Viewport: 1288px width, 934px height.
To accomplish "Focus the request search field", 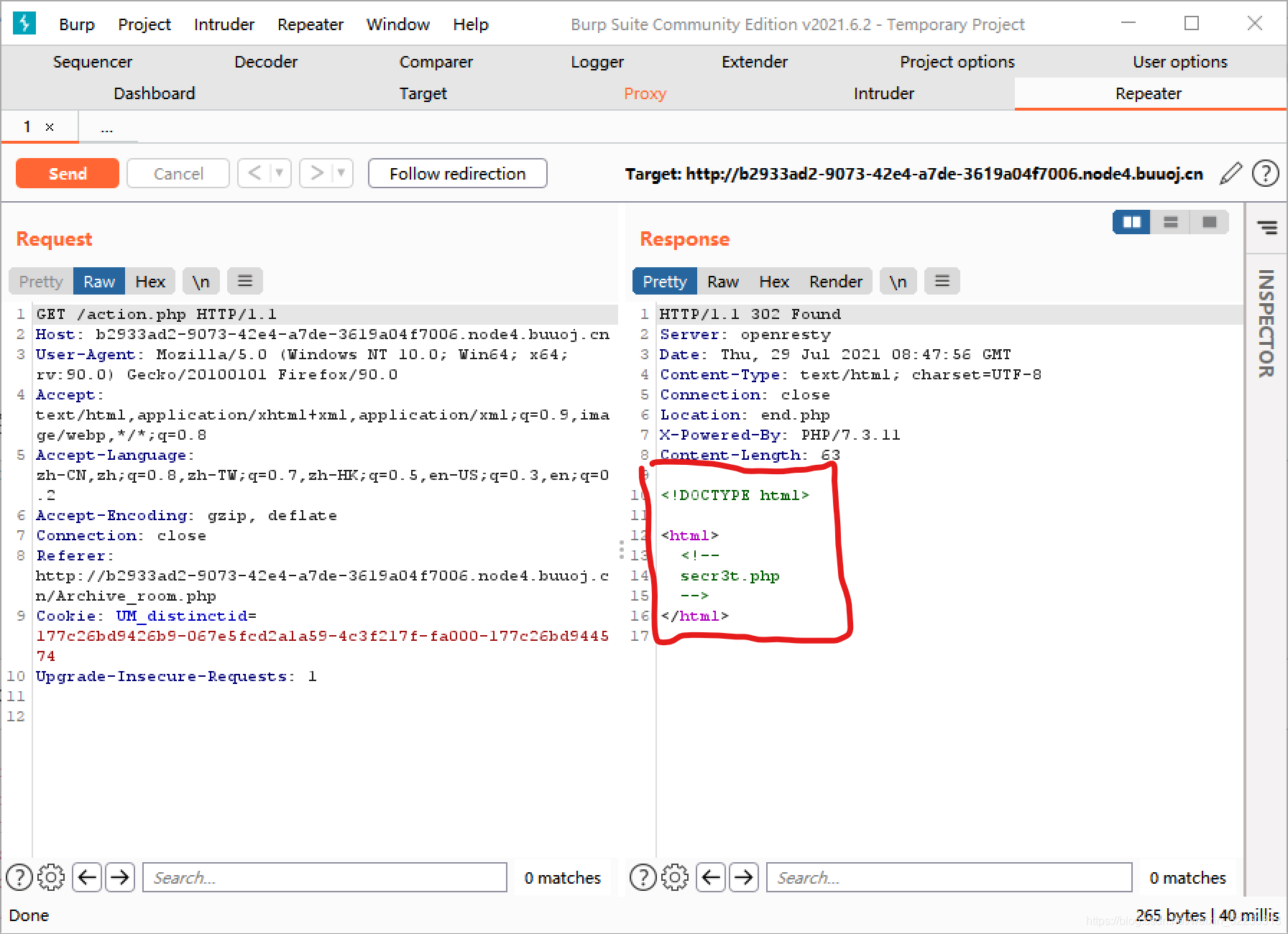I will (x=325, y=877).
